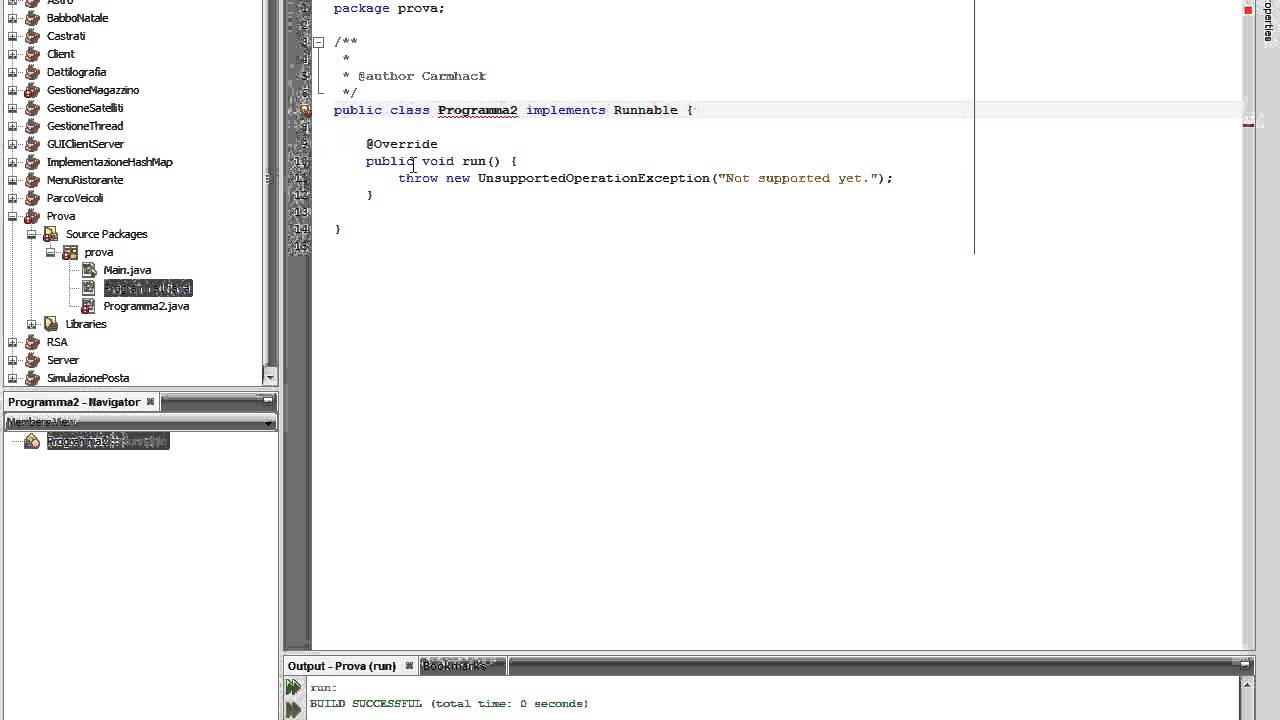The width and height of the screenshot is (1280, 720).
Task: Click the error lightbulb hint in editor gutter
Action: click(304, 110)
